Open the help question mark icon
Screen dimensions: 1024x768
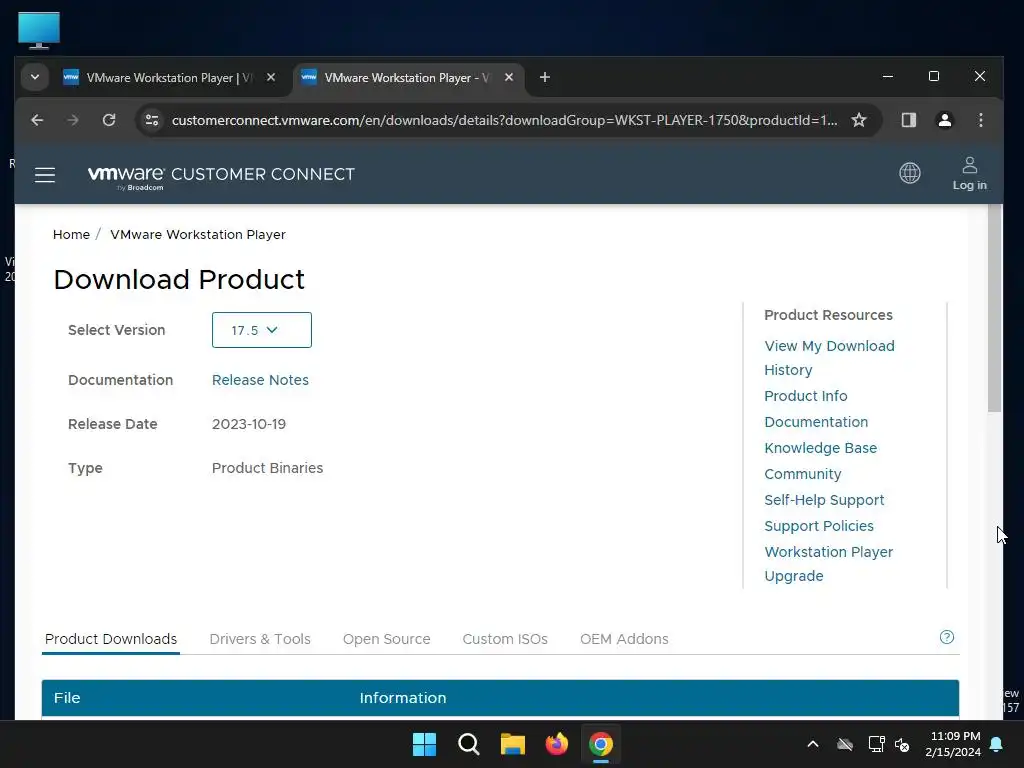click(947, 637)
